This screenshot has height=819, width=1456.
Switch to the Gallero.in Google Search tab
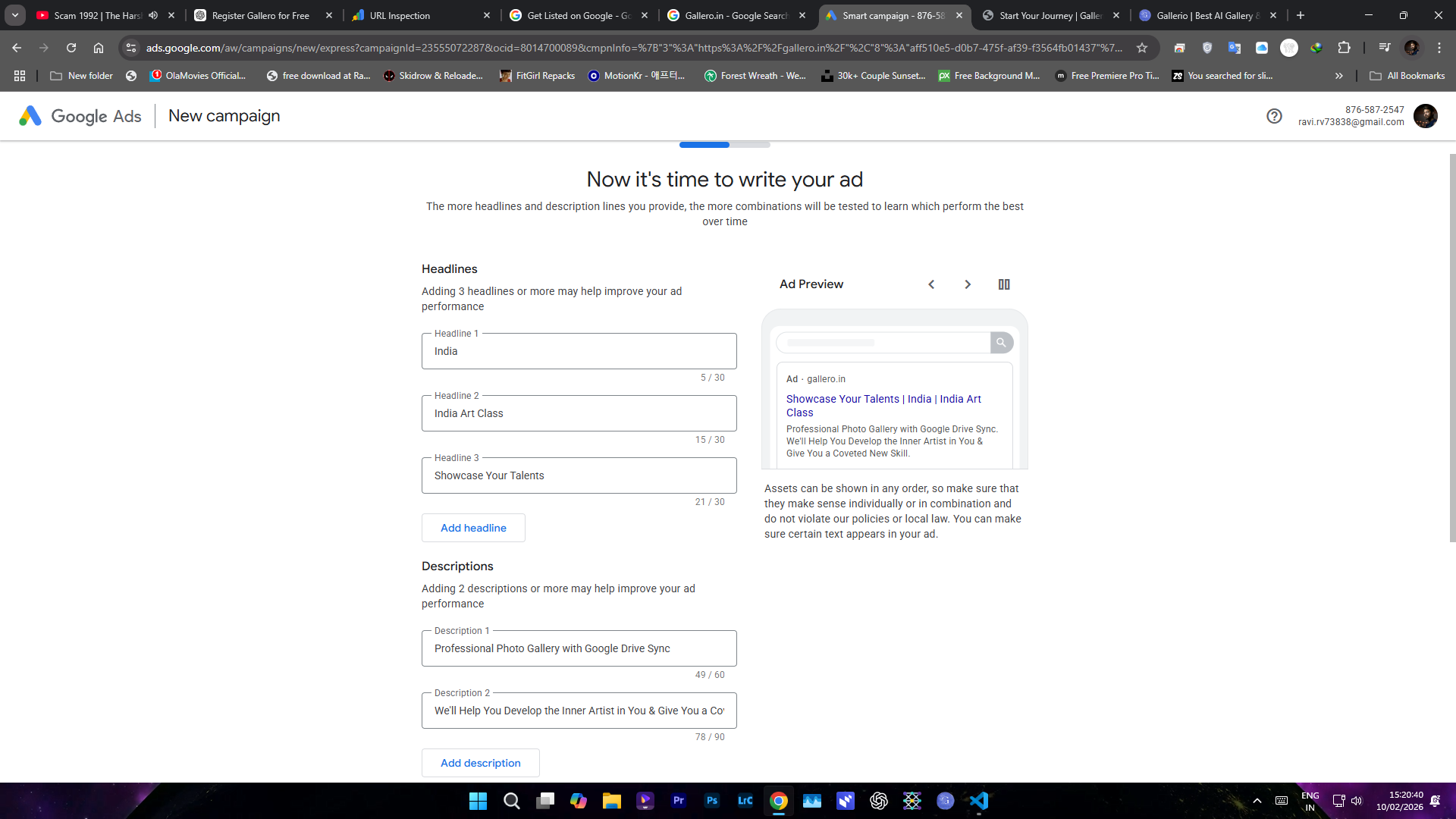click(x=732, y=15)
